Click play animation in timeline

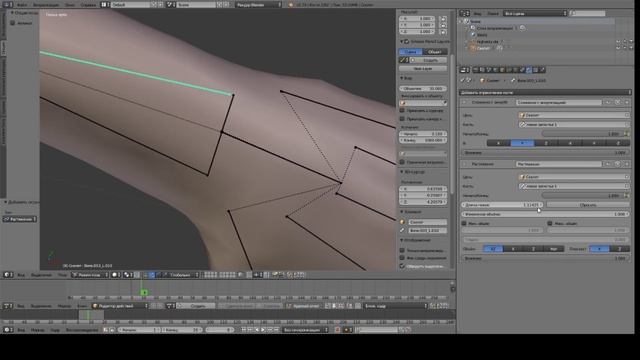[263, 330]
